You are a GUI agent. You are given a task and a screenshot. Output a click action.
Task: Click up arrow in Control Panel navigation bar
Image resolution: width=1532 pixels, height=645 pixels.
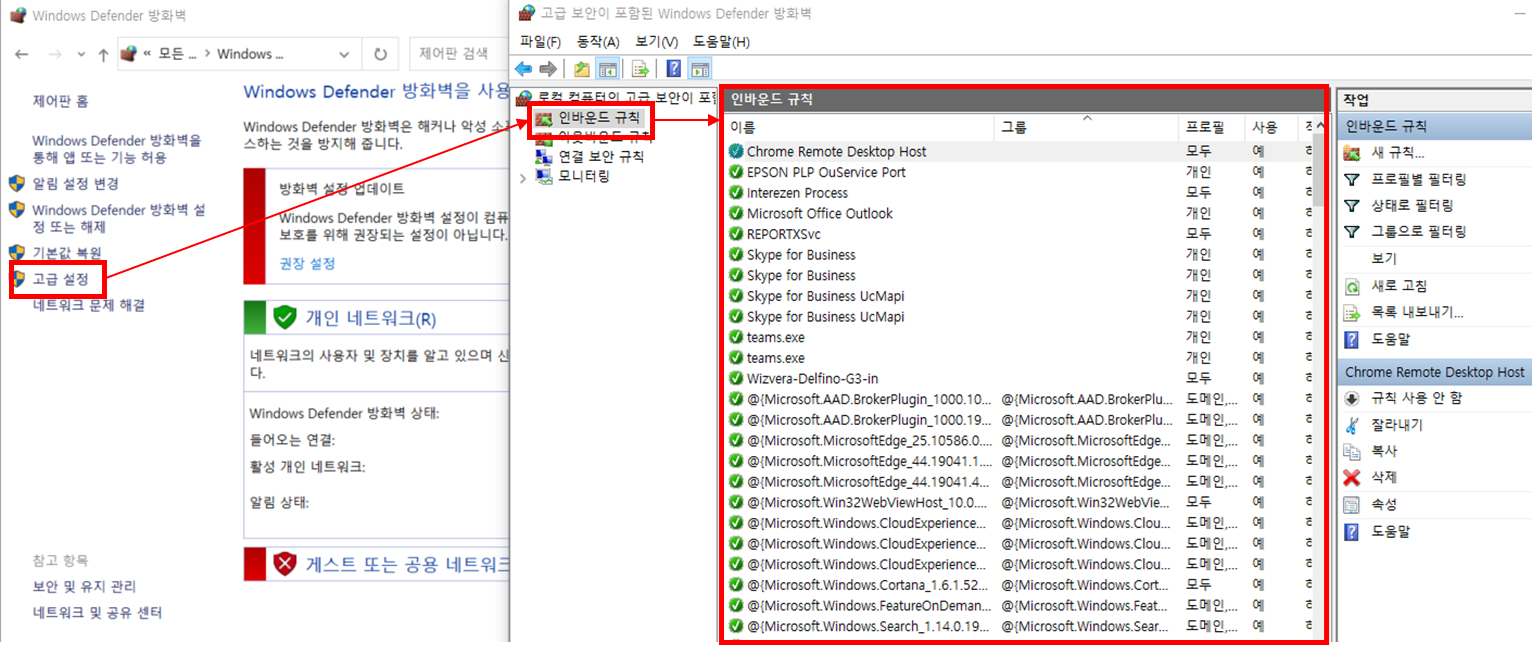coord(103,54)
